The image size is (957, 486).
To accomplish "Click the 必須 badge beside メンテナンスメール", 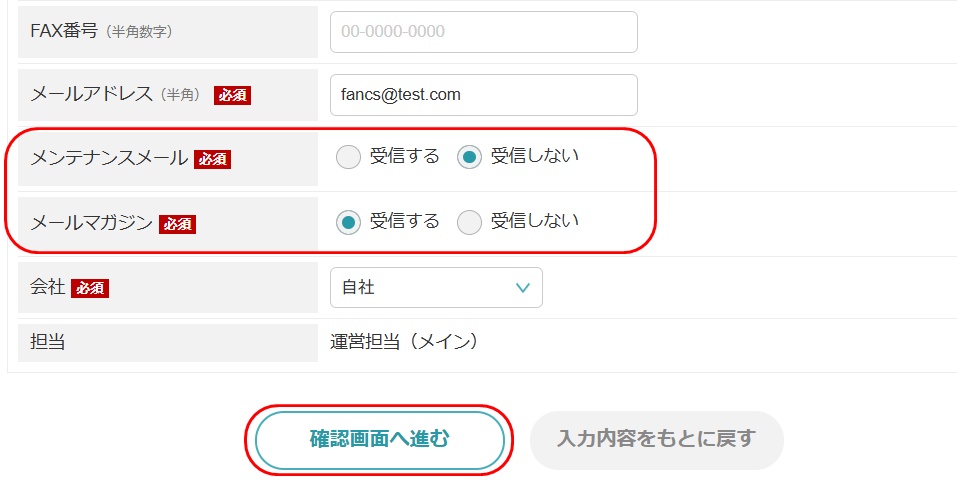I will (212, 159).
